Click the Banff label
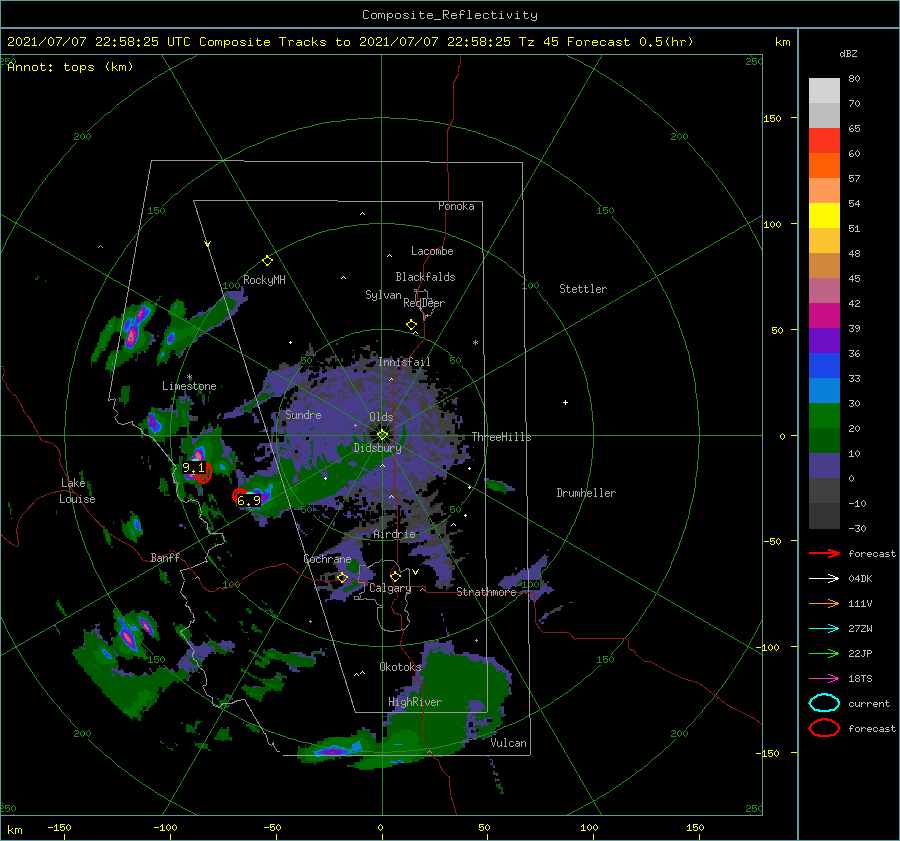The image size is (900, 841). click(x=165, y=557)
